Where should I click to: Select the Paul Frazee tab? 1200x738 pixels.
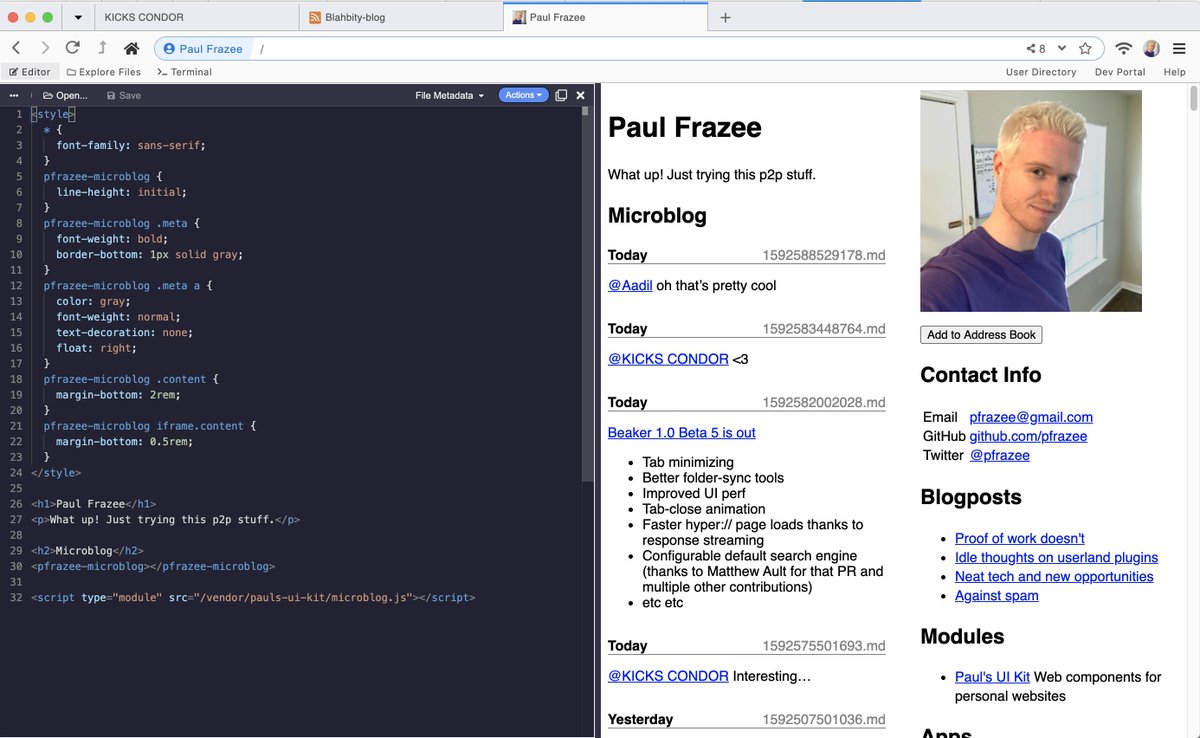[x=605, y=17]
